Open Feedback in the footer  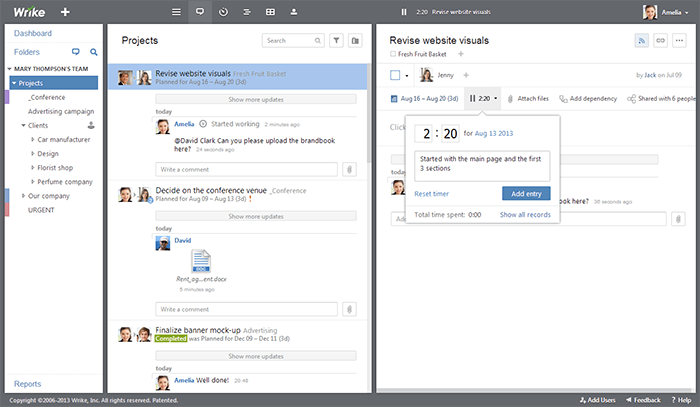coord(643,400)
